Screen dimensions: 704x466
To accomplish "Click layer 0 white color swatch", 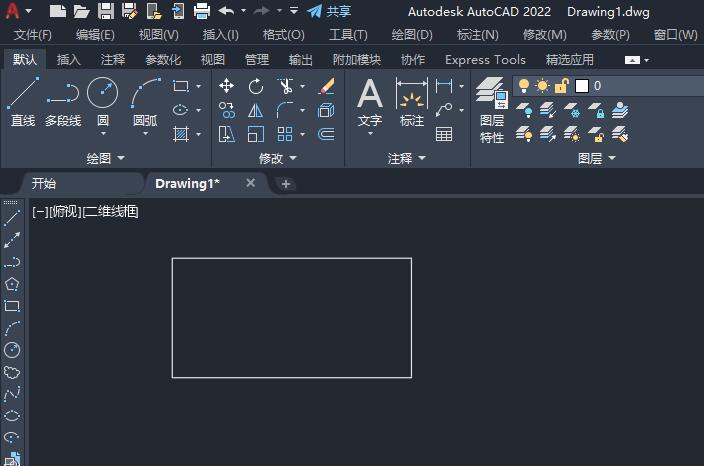I will pos(582,85).
